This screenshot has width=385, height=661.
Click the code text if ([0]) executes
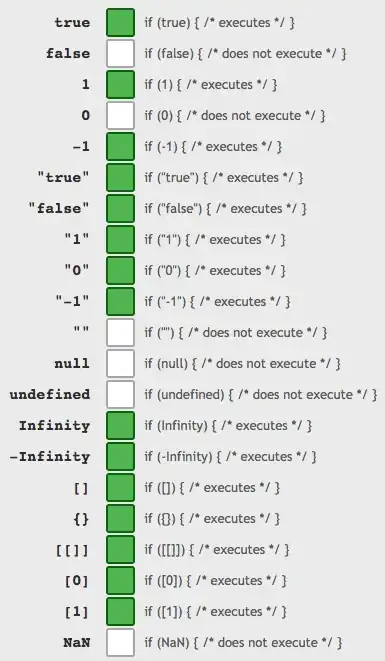pyautogui.click(x=215, y=580)
